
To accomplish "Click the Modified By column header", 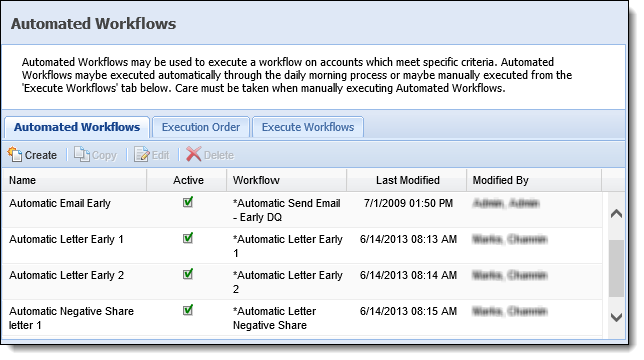I will (x=534, y=180).
